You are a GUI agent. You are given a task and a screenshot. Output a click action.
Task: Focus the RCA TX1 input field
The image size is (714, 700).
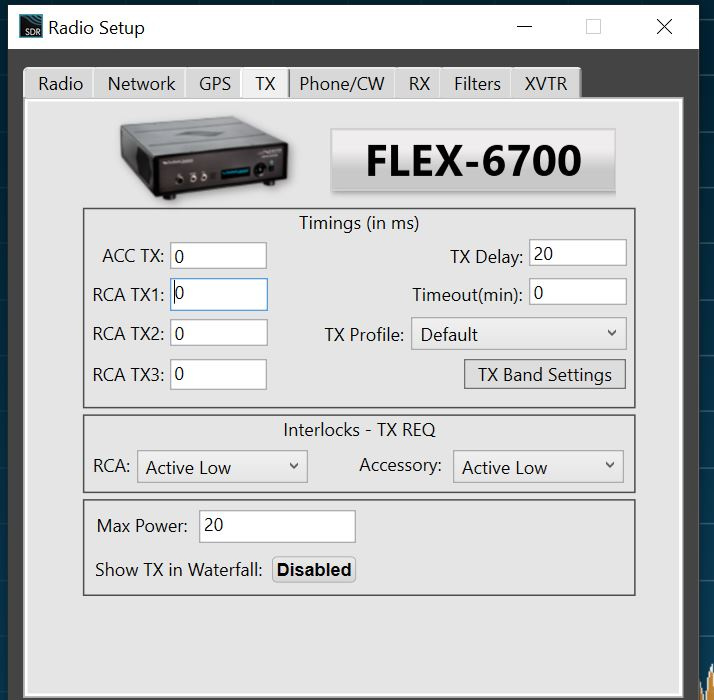(219, 295)
